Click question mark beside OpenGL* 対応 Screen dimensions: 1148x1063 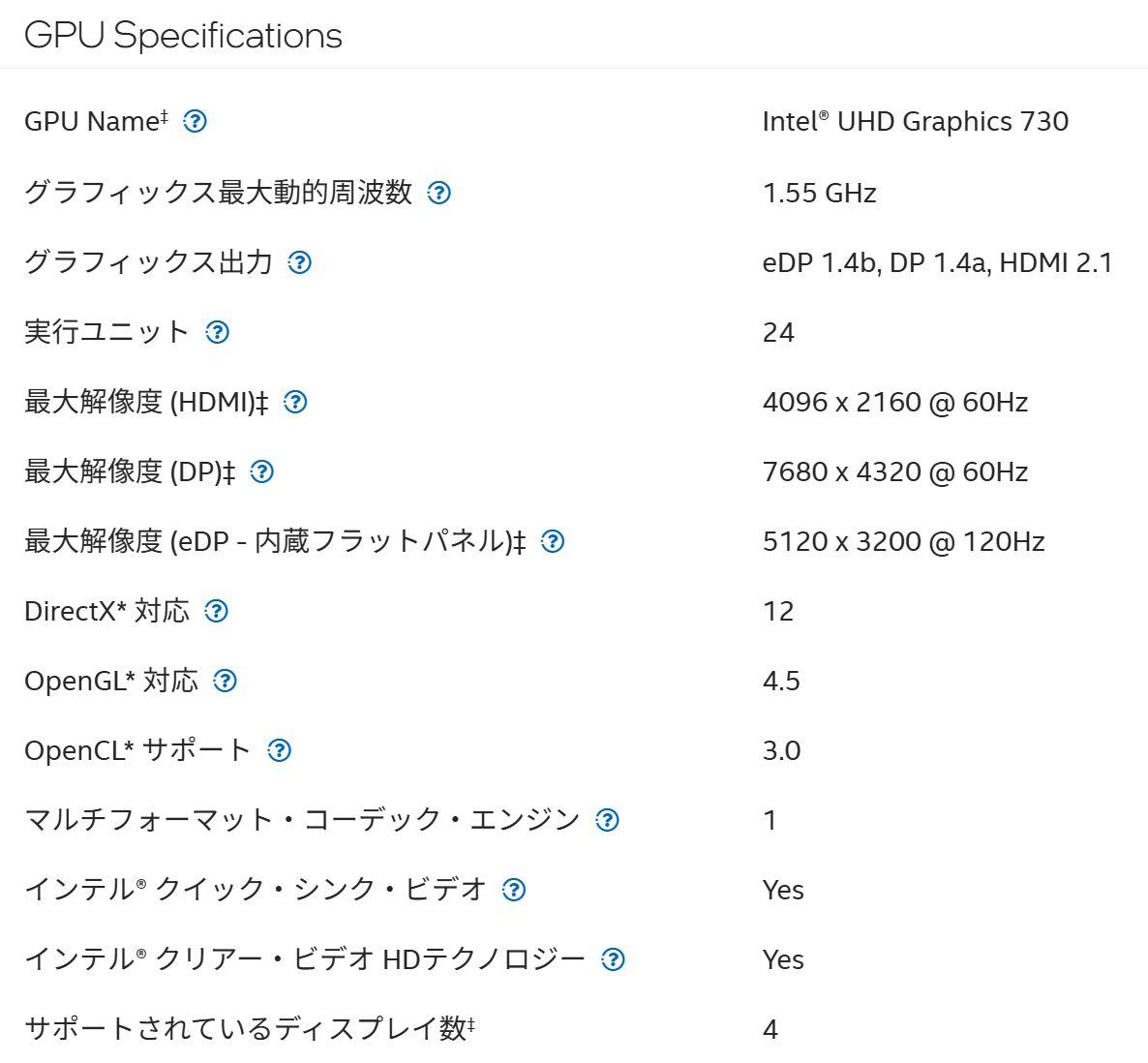(225, 681)
